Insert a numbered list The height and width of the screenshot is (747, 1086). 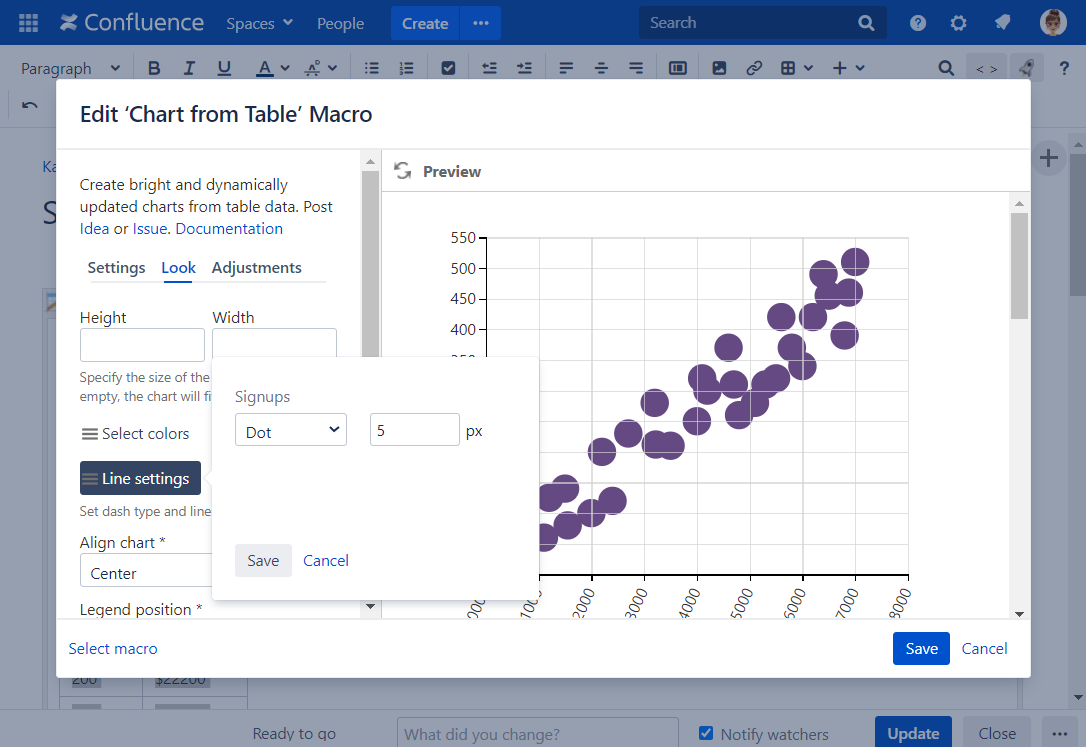pos(407,67)
